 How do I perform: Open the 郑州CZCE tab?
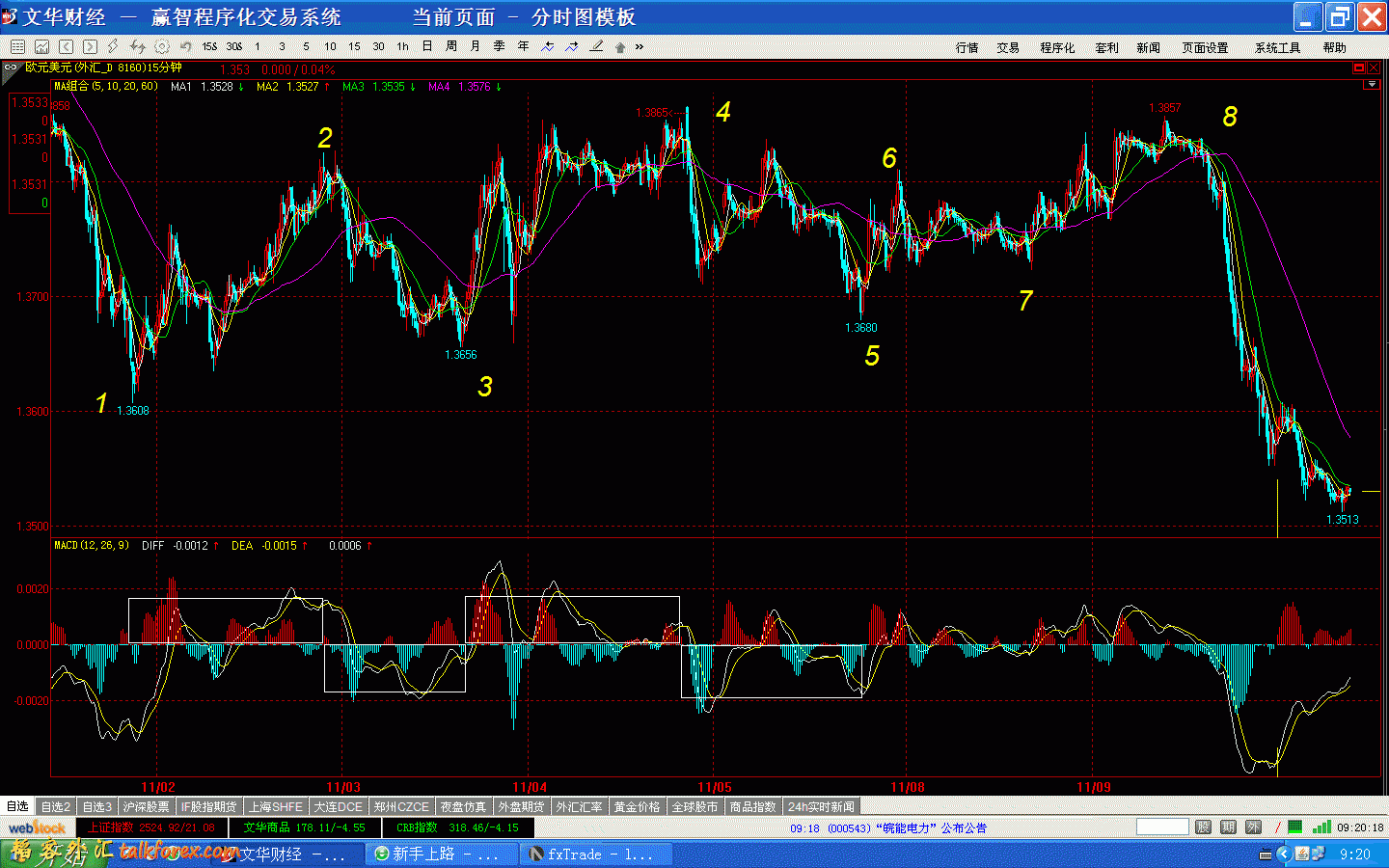click(401, 806)
